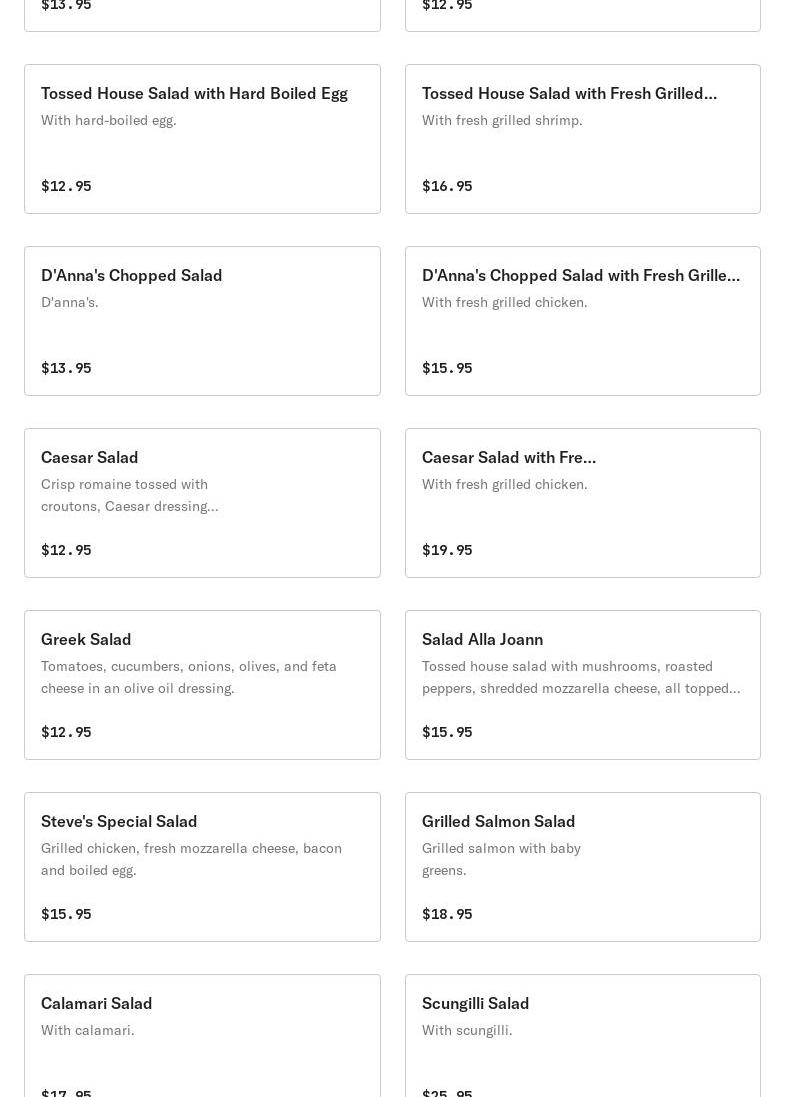Choose D'Anna's Chopped Salad with grilled chicken
Viewport: 785px width, 1097px height.
[580, 276]
